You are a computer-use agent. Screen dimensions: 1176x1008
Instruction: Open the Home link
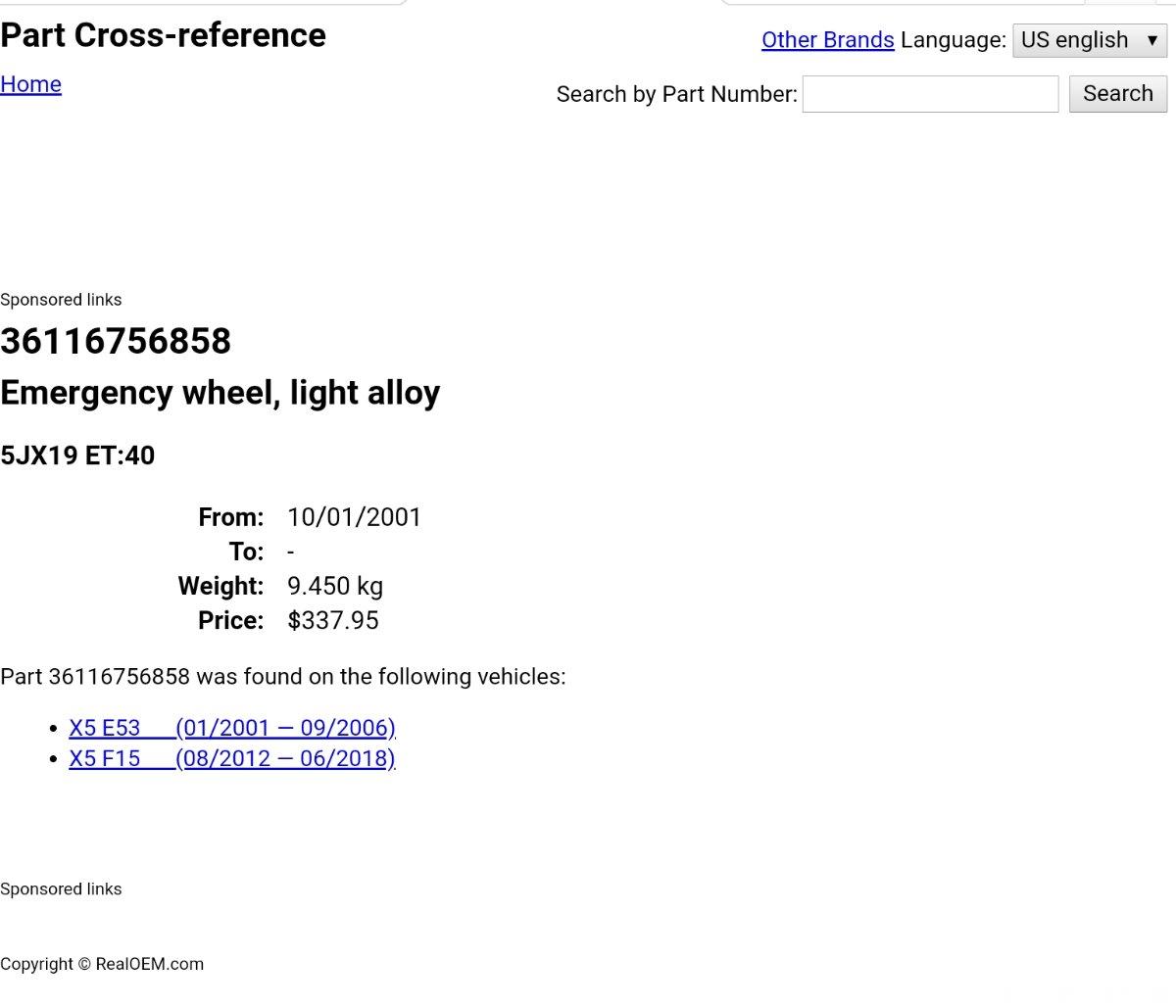(30, 85)
